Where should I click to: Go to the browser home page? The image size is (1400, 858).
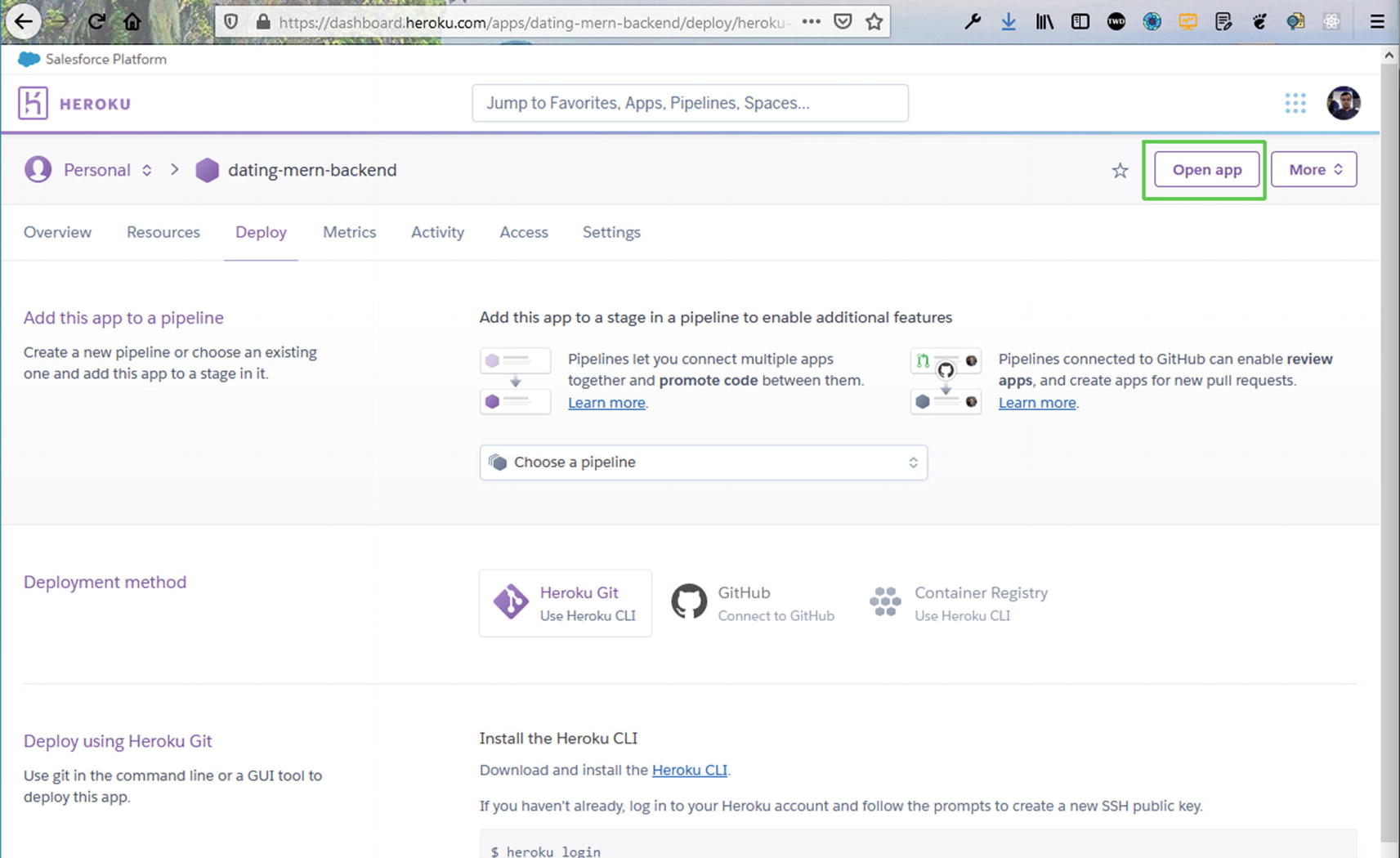click(x=132, y=22)
